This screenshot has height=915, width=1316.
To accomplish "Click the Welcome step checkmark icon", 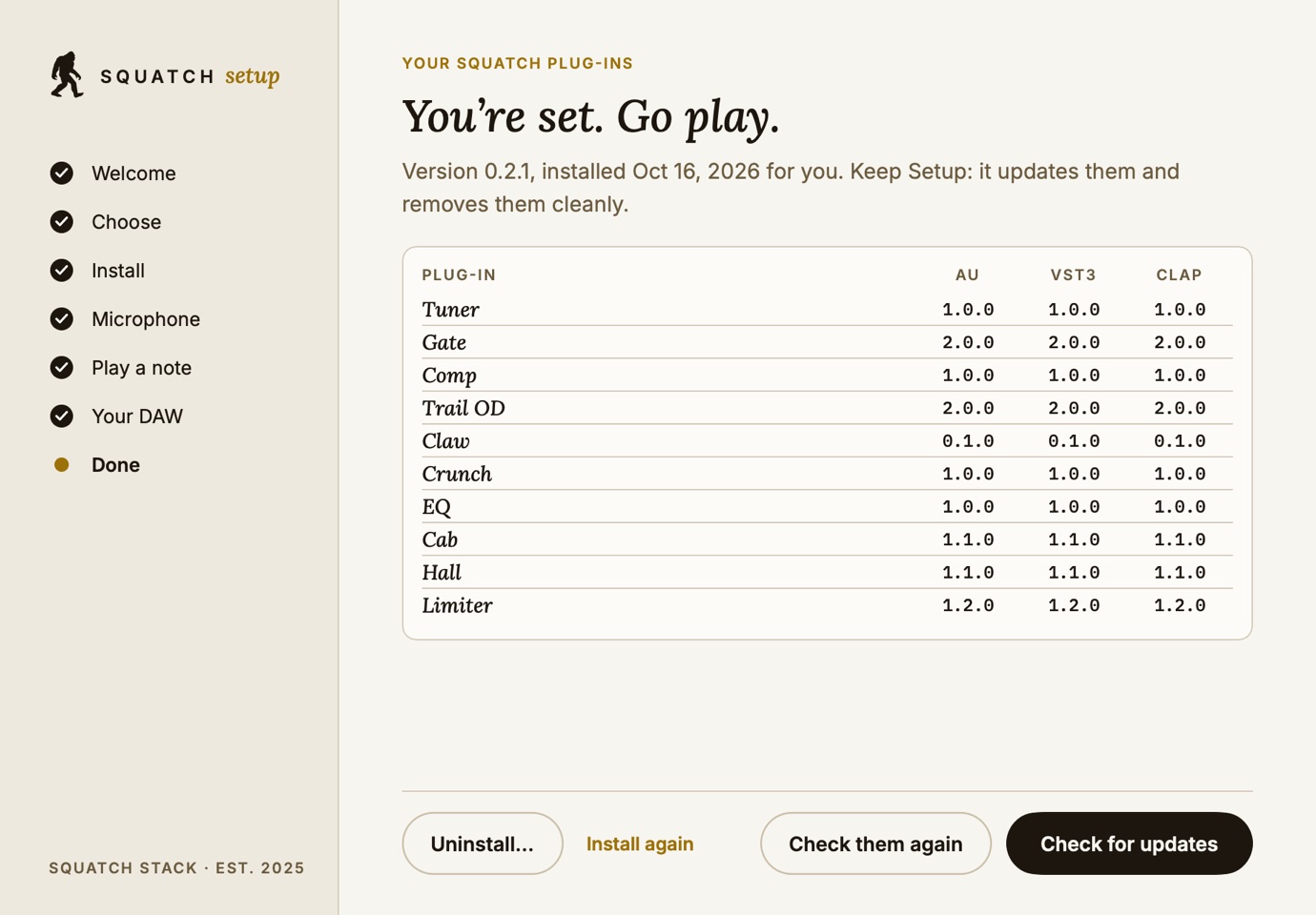I will click(62, 173).
